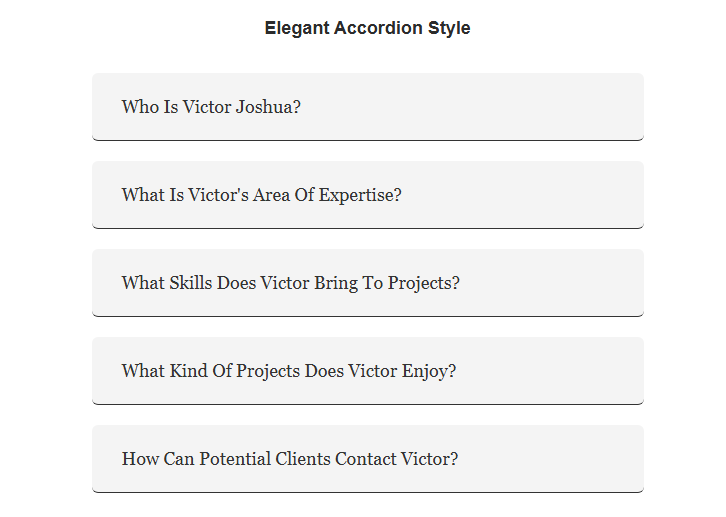
Task: Click the word 'Accordion' in the page title
Action: 378,28
